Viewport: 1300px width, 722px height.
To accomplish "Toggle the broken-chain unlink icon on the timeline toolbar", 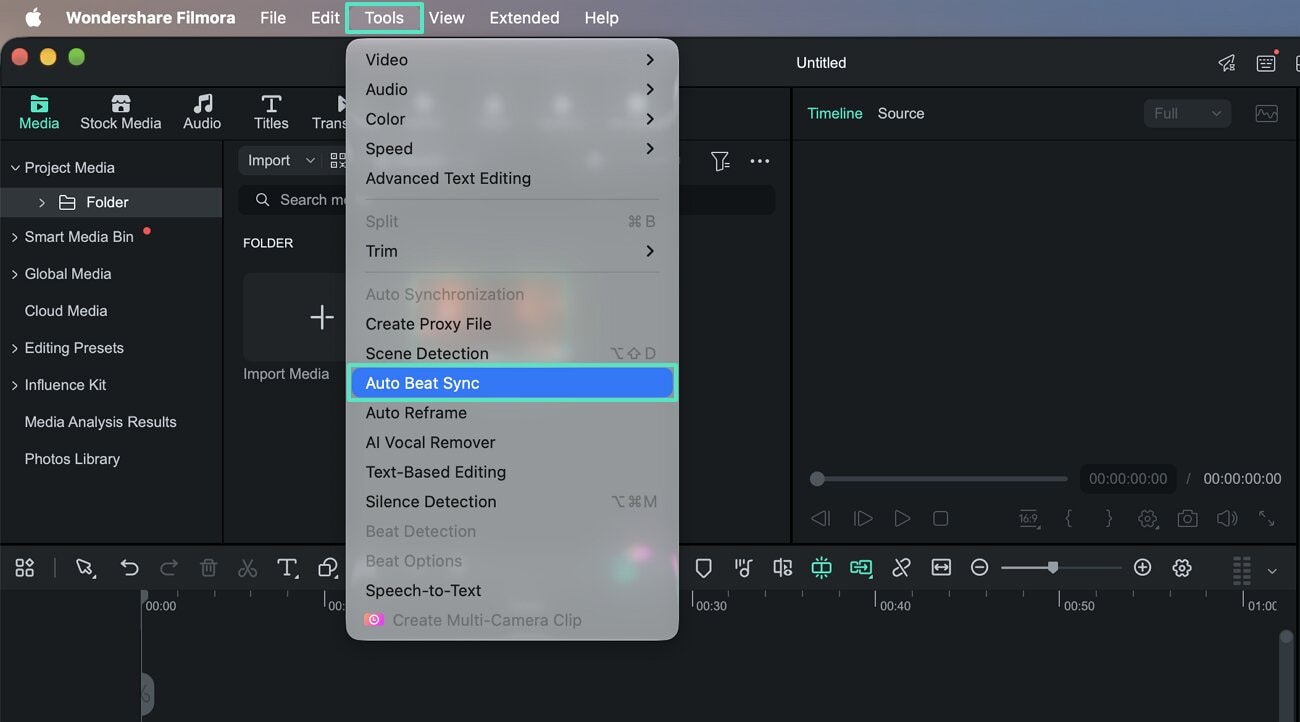I will tap(901, 568).
